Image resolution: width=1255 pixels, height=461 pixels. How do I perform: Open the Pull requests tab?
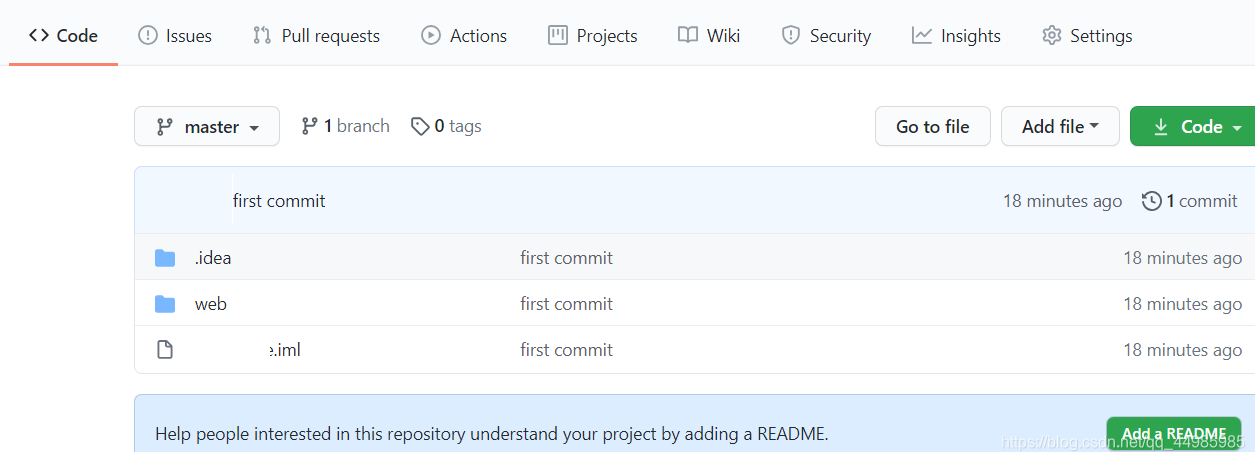pyautogui.click(x=316, y=36)
